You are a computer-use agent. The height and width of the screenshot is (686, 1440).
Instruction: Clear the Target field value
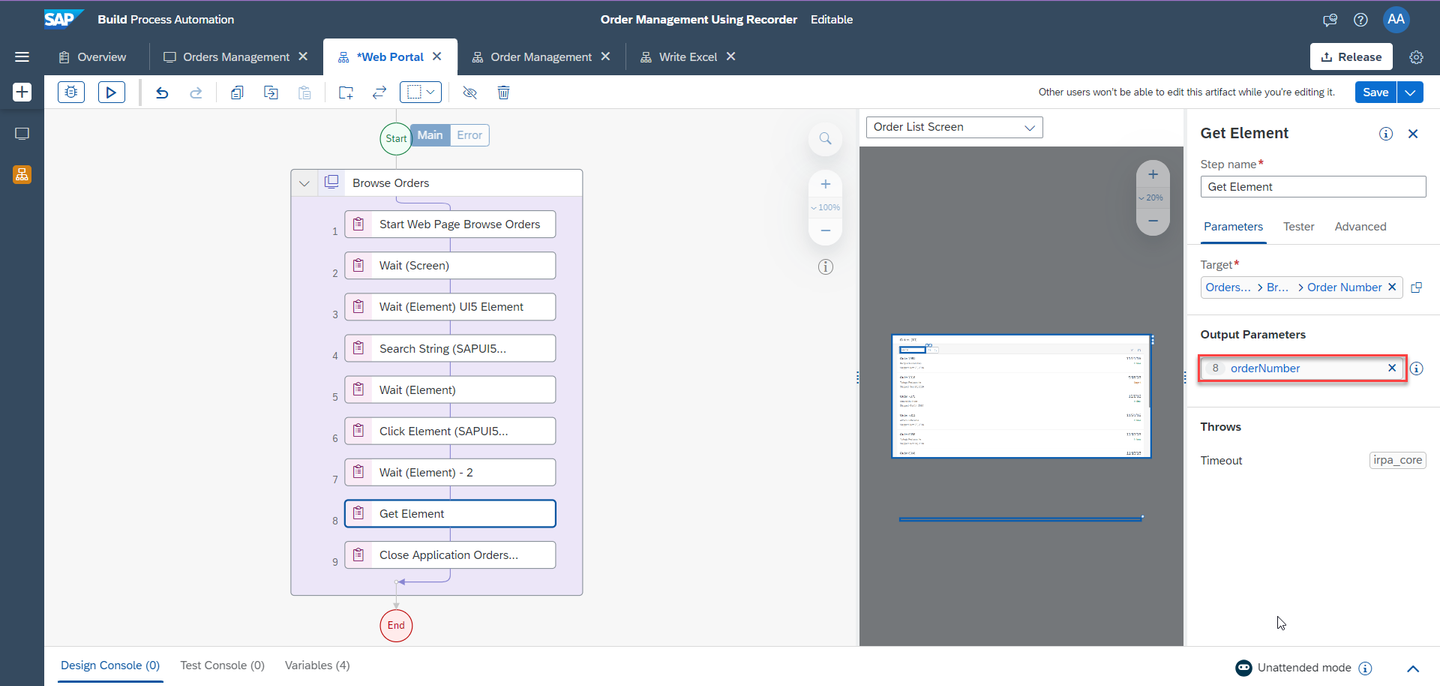point(1392,287)
